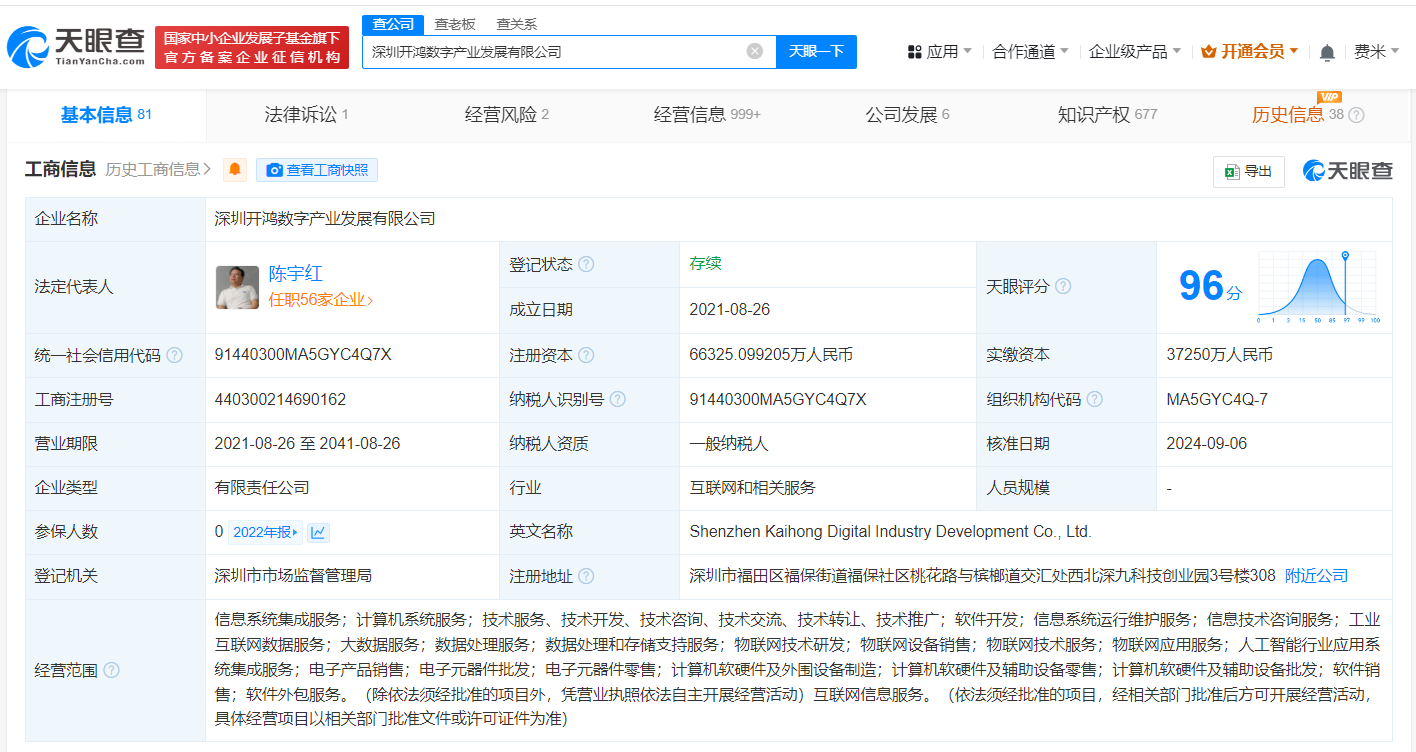Click help icon next to 组织机构代码
This screenshot has width=1416, height=752.
click(x=1095, y=399)
